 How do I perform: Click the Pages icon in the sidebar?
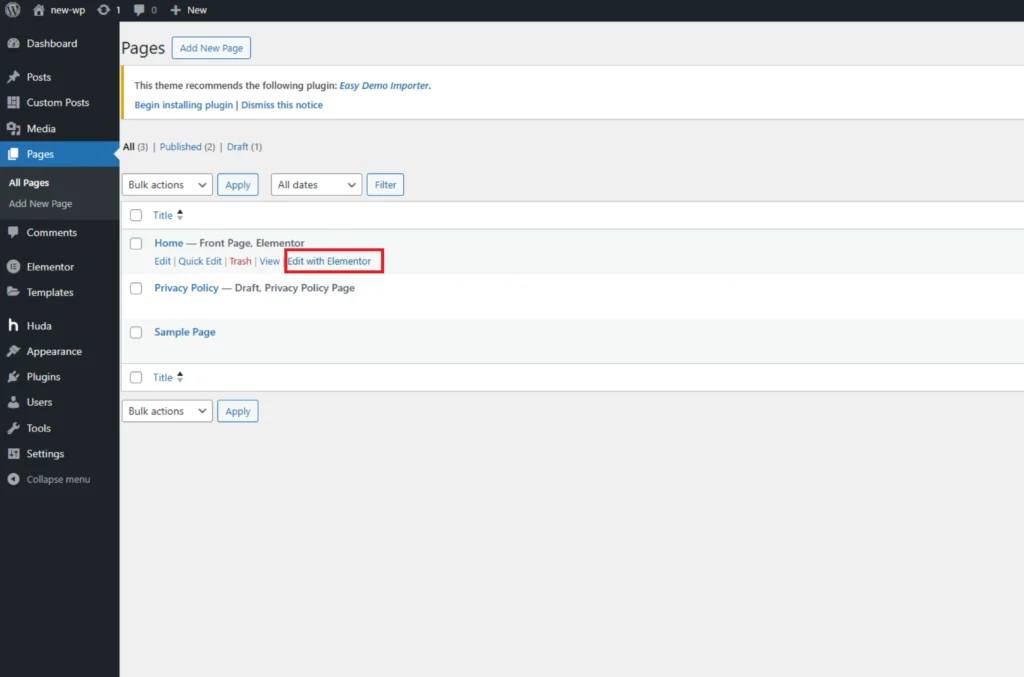click(13, 154)
